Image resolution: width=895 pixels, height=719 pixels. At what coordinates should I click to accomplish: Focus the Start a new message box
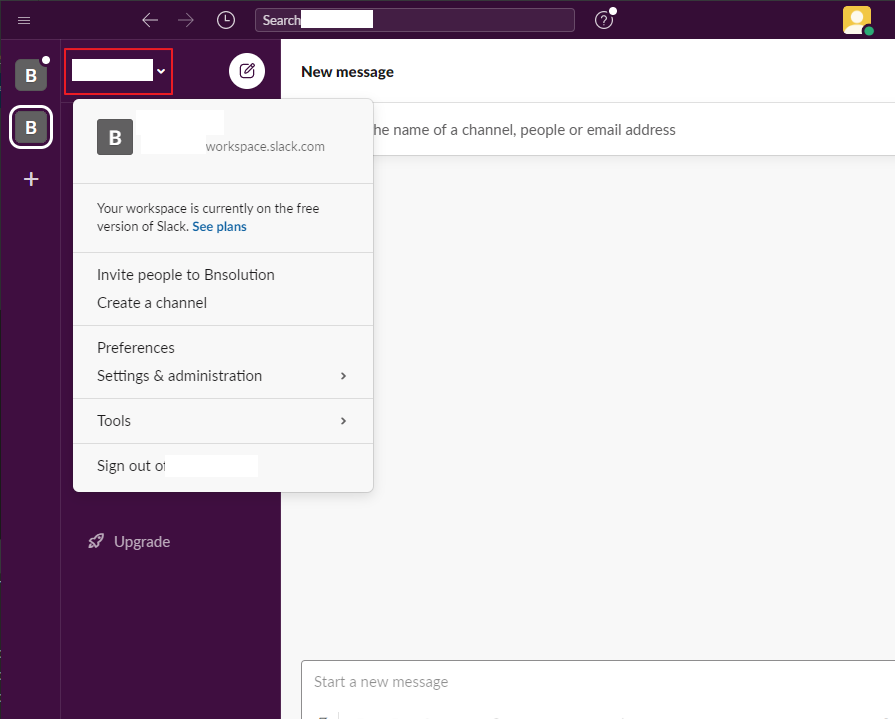point(598,682)
